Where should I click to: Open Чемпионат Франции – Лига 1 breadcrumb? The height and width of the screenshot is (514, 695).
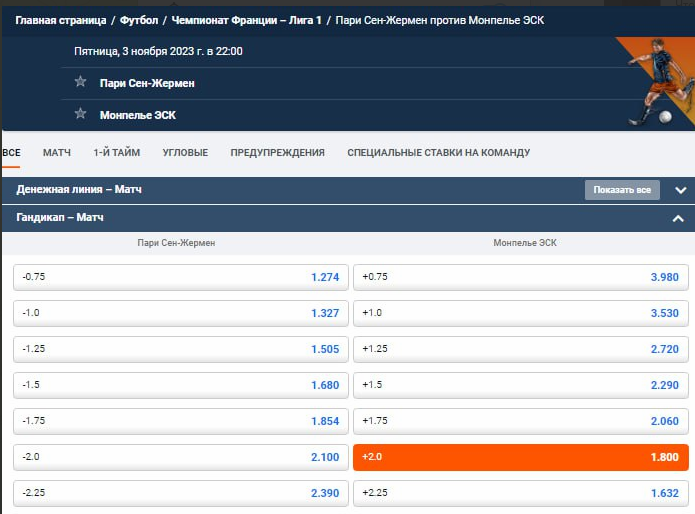click(246, 20)
